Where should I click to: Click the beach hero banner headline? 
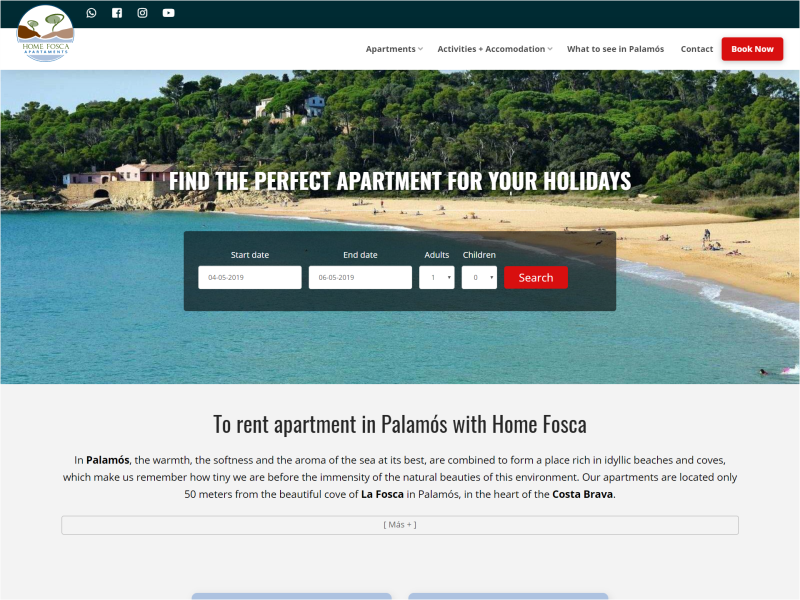[x=400, y=181]
